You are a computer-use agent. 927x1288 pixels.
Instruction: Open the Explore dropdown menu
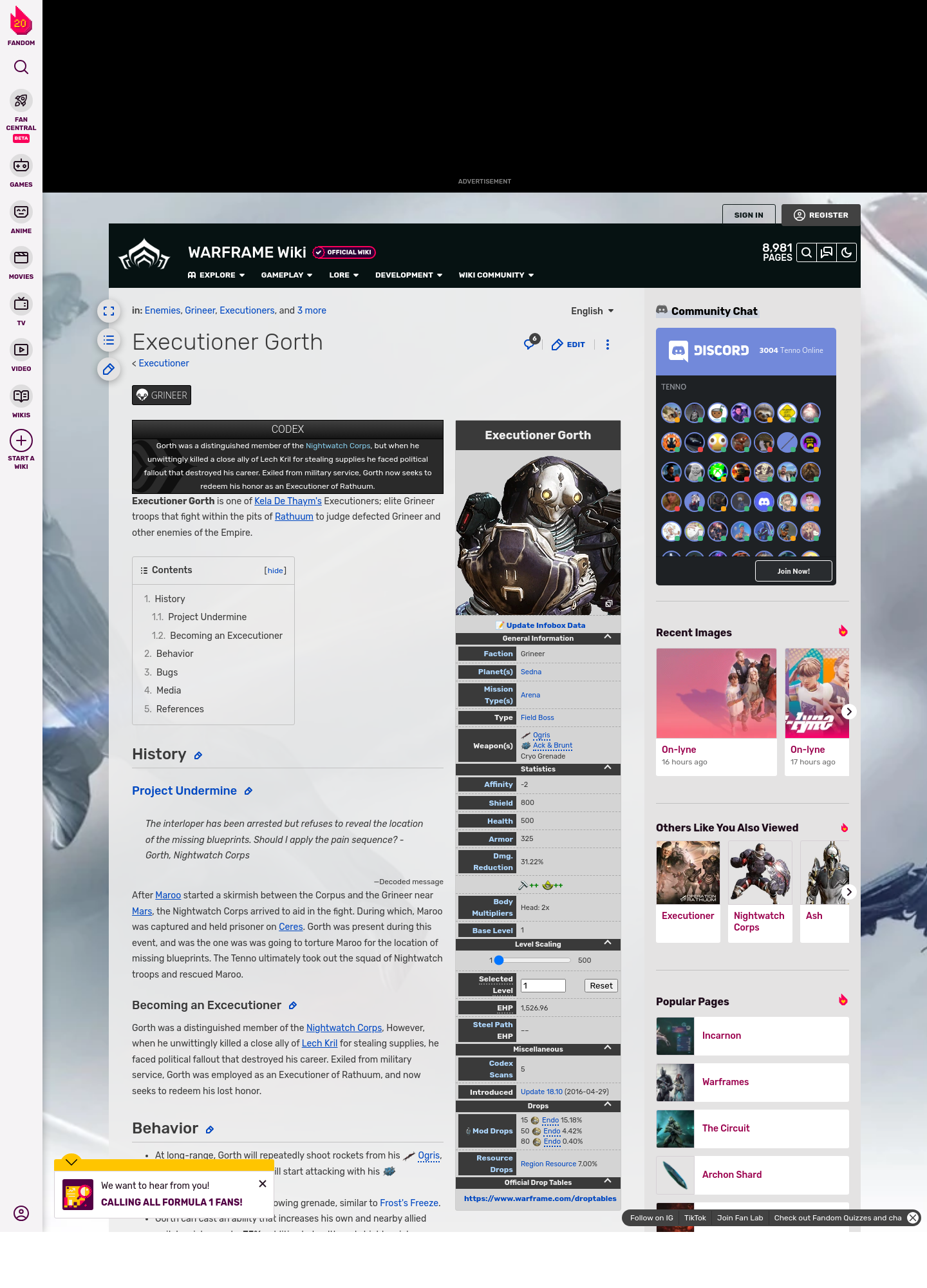tap(216, 275)
